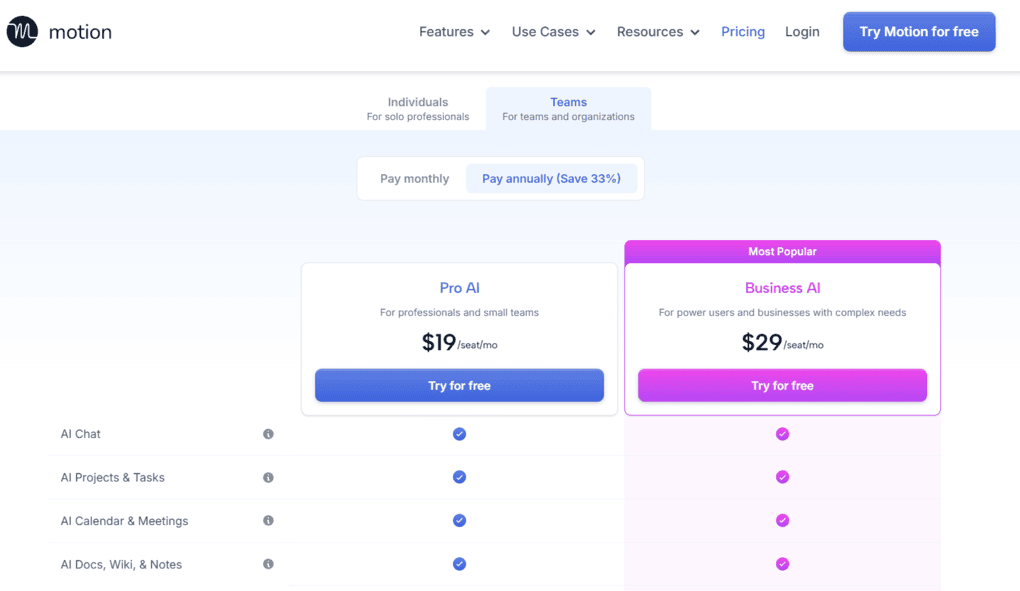Switch to Individuals plan view
Image resolution: width=1020 pixels, height=591 pixels.
(418, 108)
